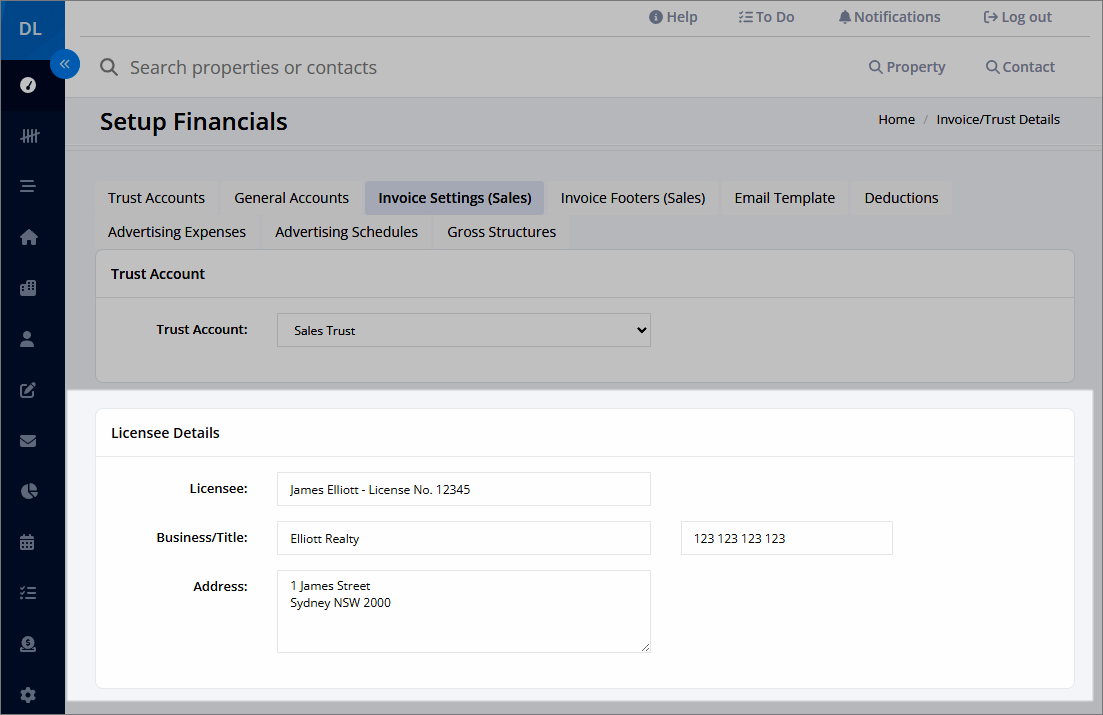Select Invoice Settings (Sales) tab

(x=454, y=198)
